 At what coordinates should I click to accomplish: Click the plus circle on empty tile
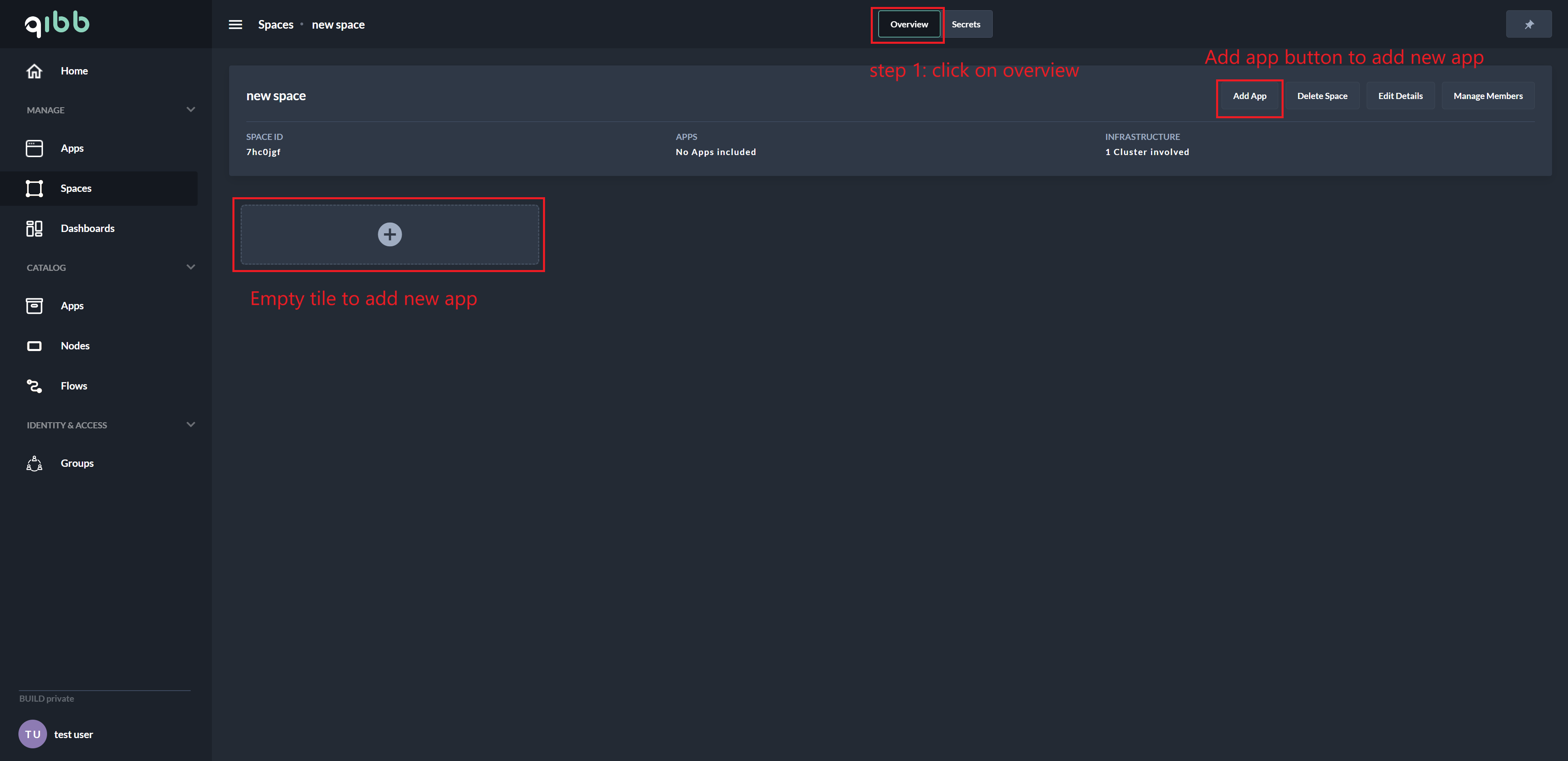(x=390, y=234)
